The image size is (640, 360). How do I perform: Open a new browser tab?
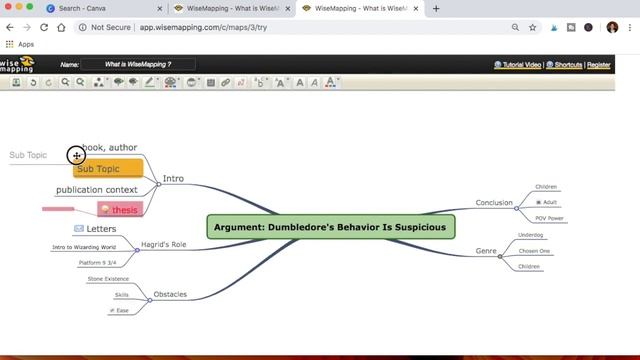pos(436,8)
